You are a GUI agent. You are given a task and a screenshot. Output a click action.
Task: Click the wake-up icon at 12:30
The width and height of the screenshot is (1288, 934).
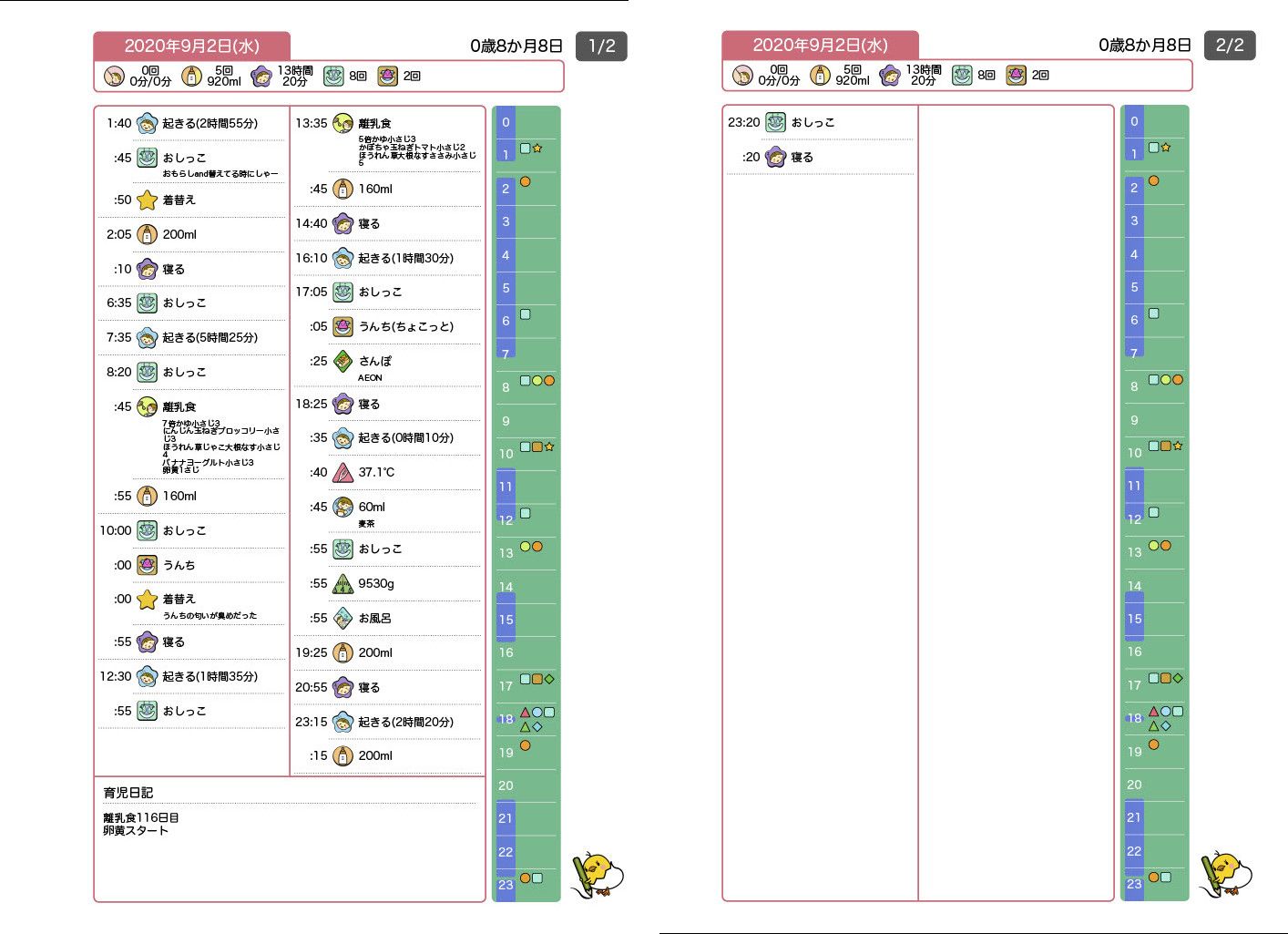[148, 676]
